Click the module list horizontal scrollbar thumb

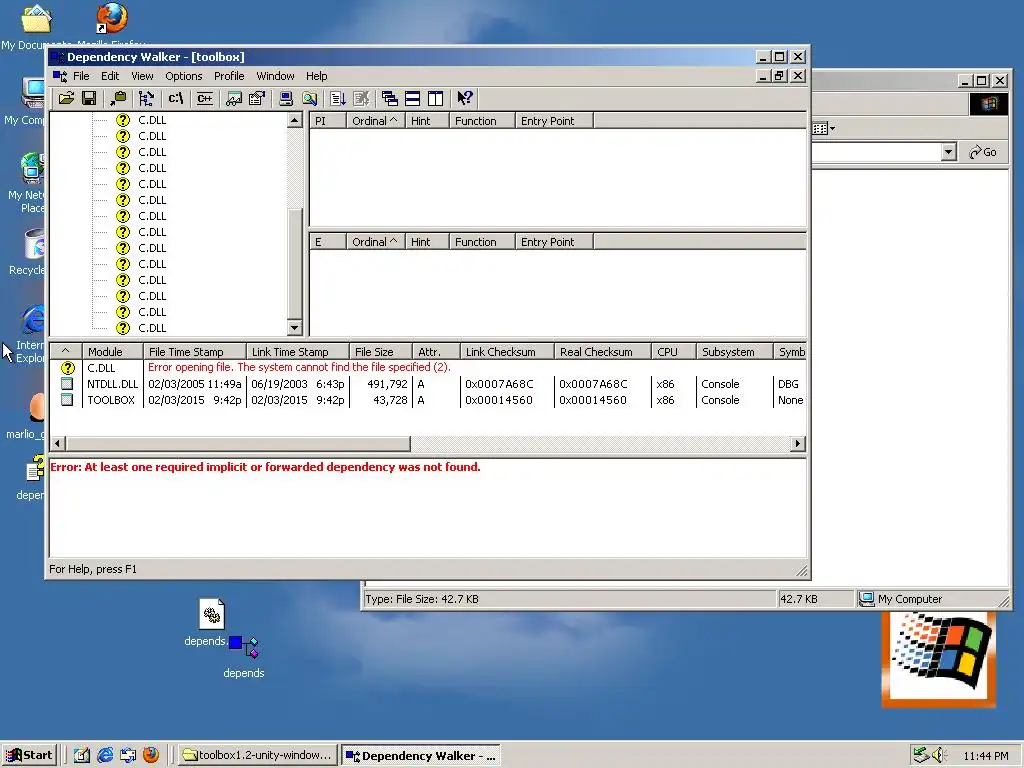click(238, 443)
